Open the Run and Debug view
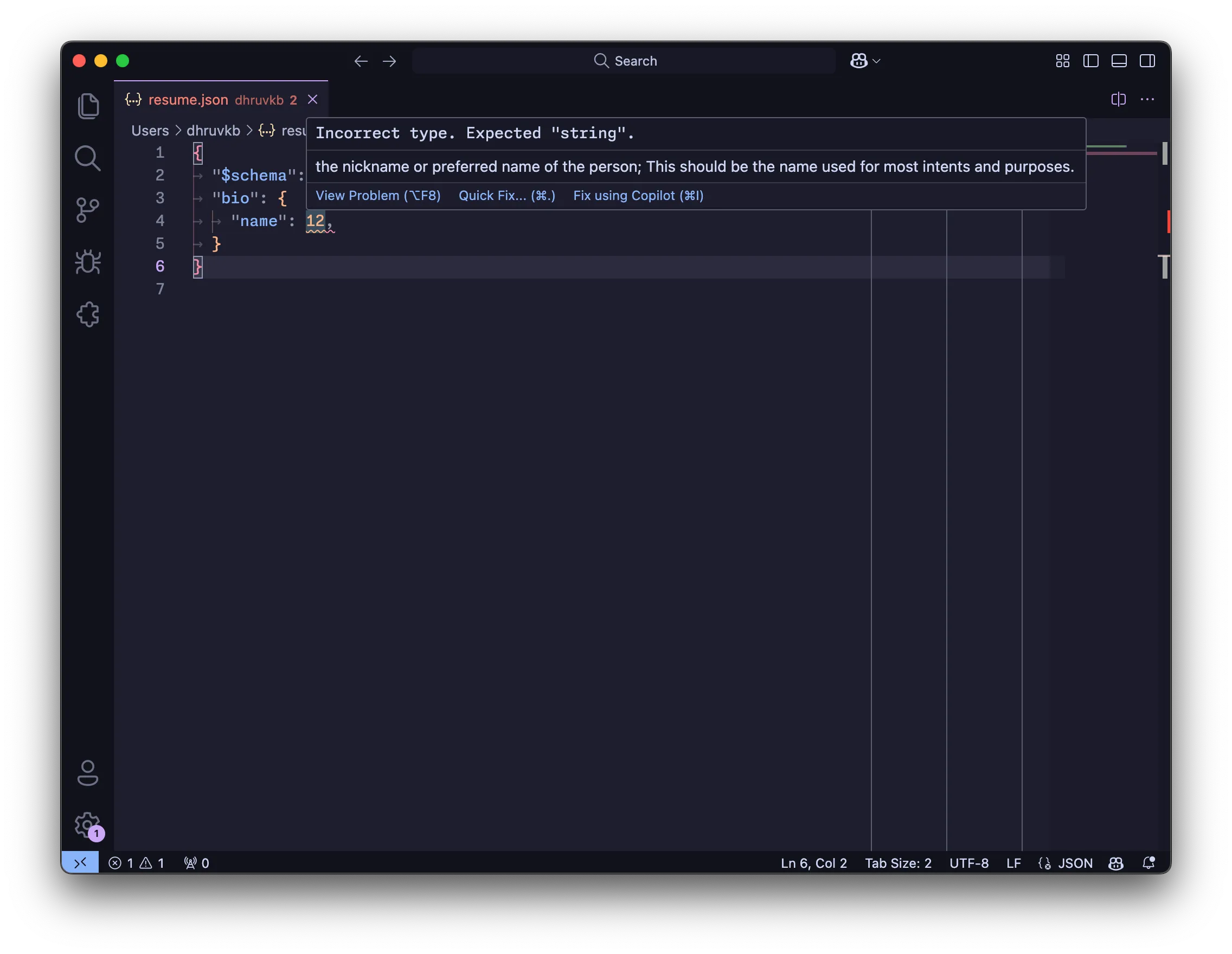Viewport: 1232px width, 954px height. [x=88, y=262]
